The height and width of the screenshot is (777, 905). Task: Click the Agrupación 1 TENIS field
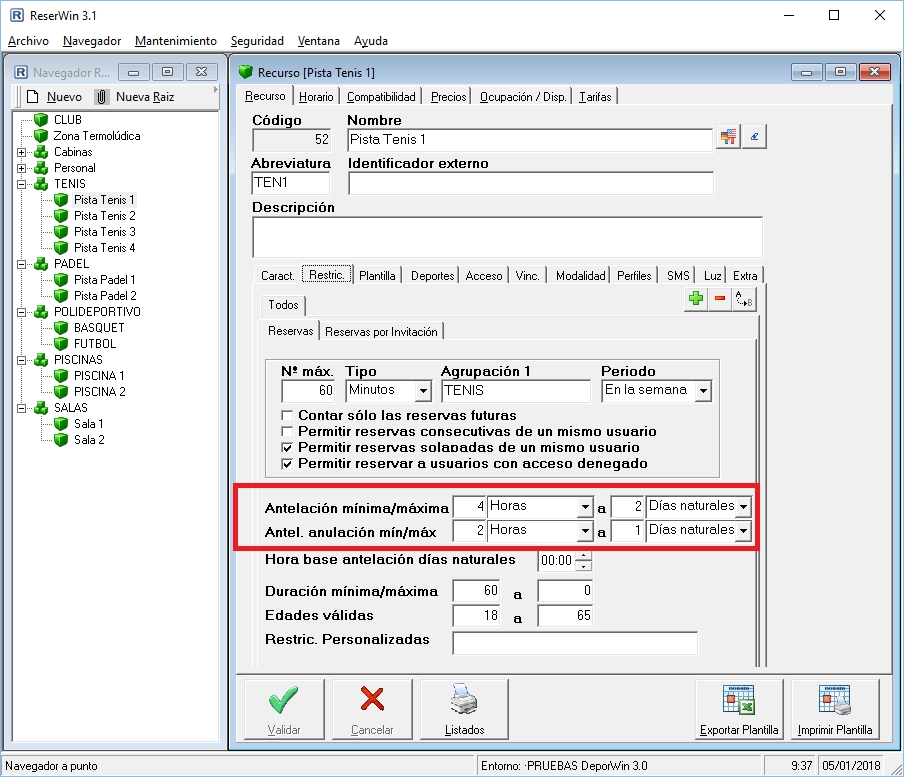[x=516, y=391]
